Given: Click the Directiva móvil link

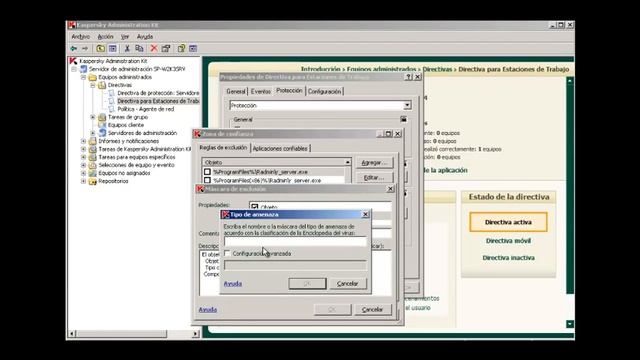Looking at the screenshot, I should 508,241.
